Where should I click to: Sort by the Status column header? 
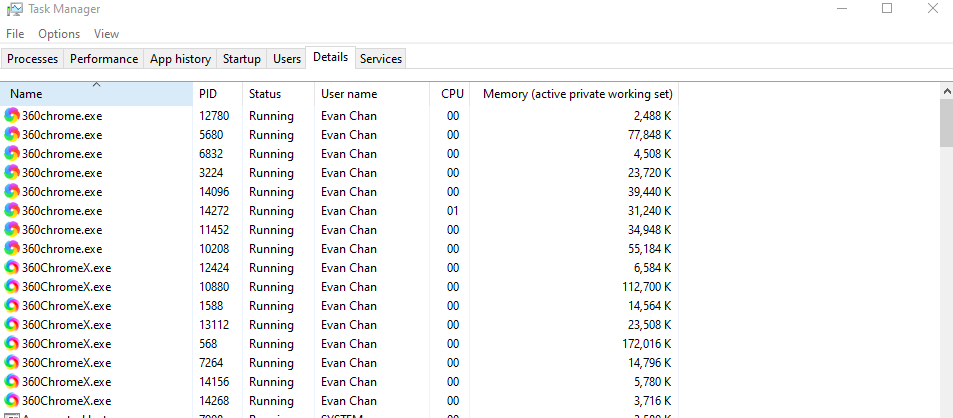point(278,94)
